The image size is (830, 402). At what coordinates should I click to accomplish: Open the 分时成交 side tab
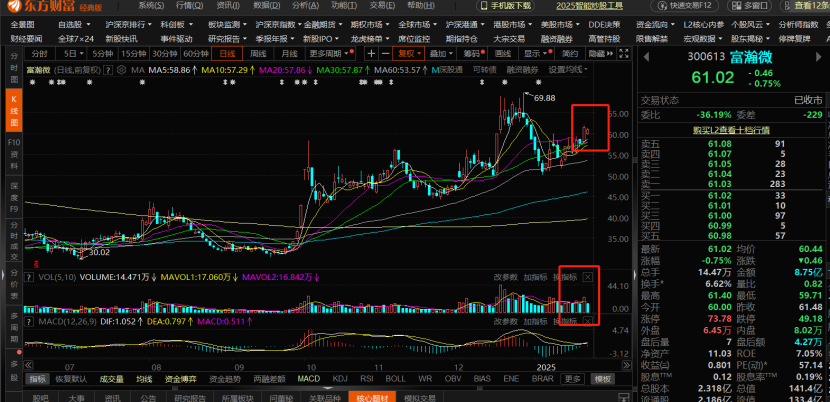[13, 242]
